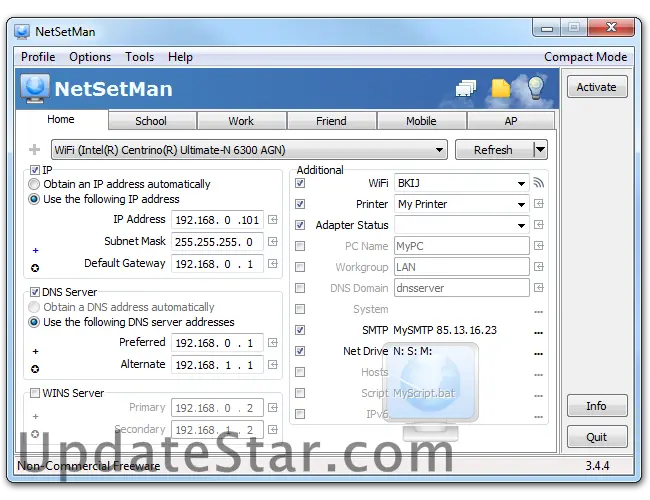Click the arrow icon next to Alternate DNS field
Viewport: 650px width, 500px height.
(x=273, y=365)
